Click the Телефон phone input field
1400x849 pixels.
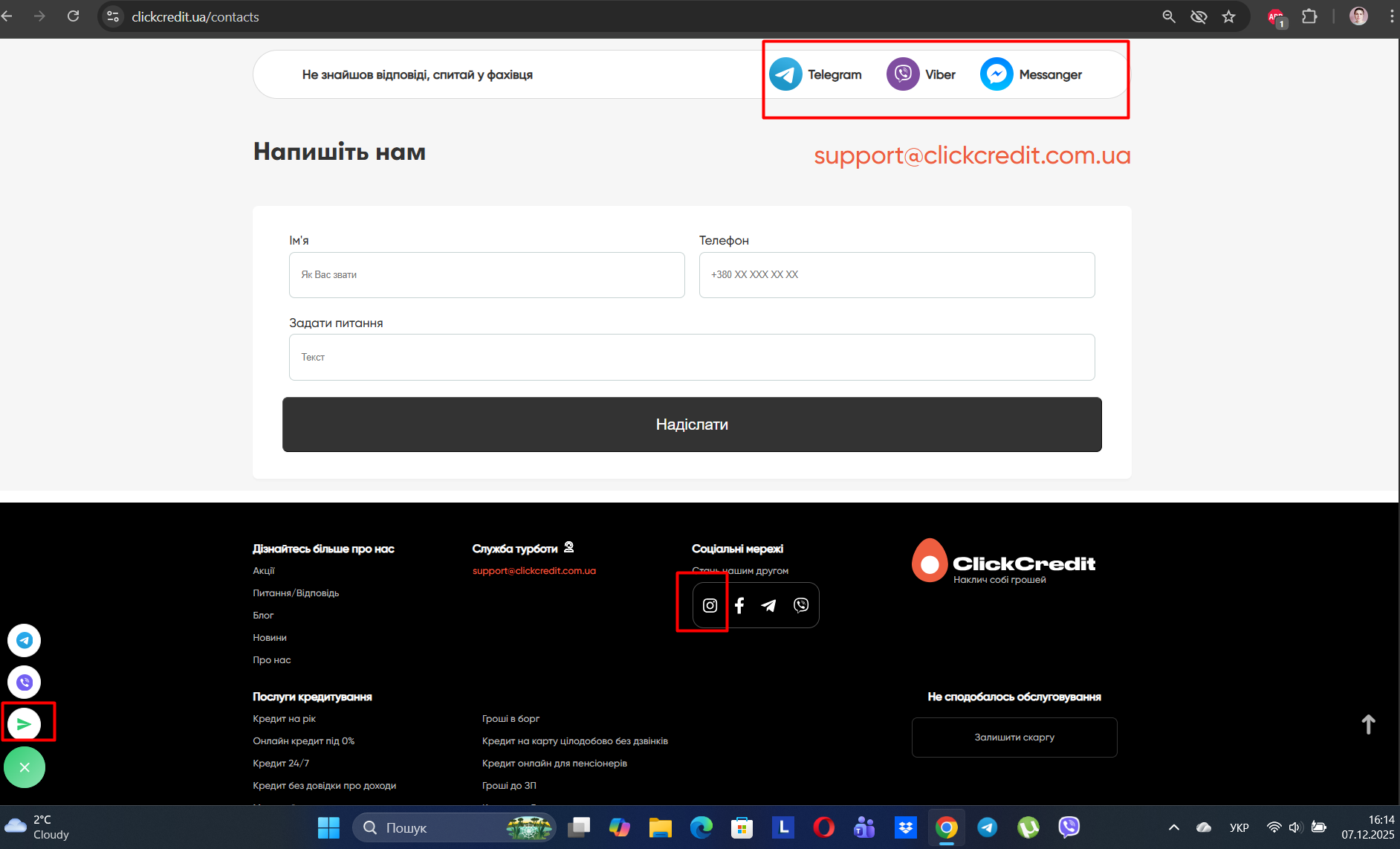897,275
